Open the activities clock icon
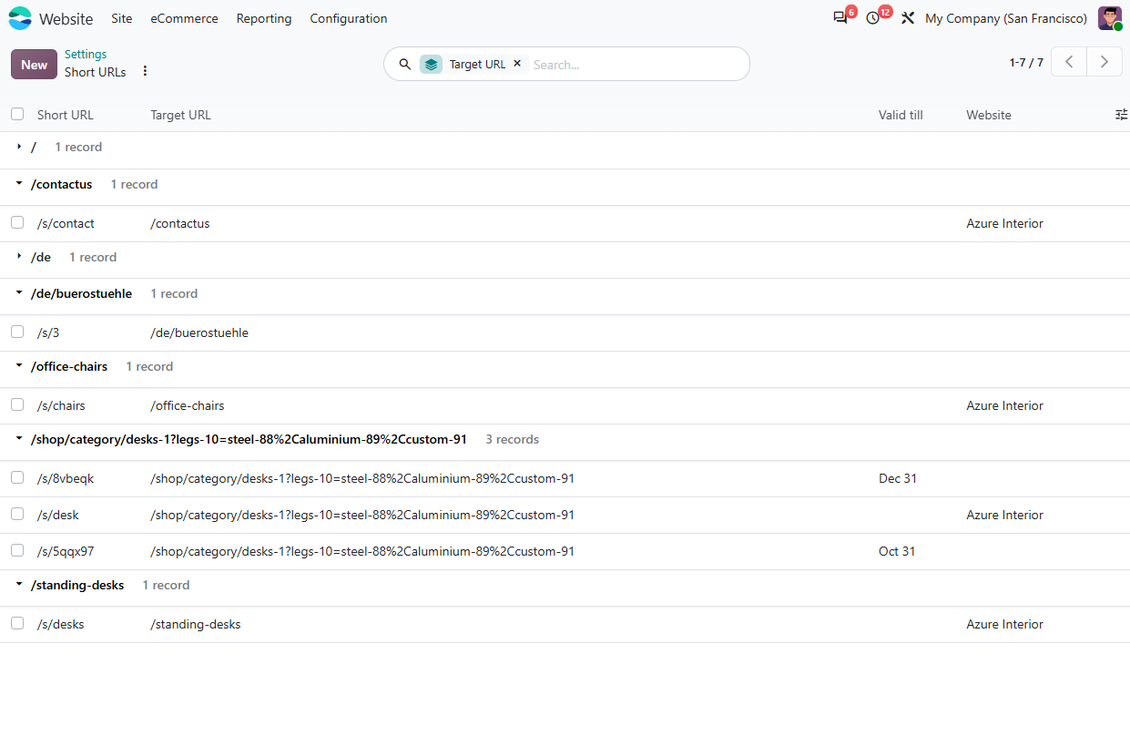Image resolution: width=1130 pixels, height=736 pixels. [873, 18]
